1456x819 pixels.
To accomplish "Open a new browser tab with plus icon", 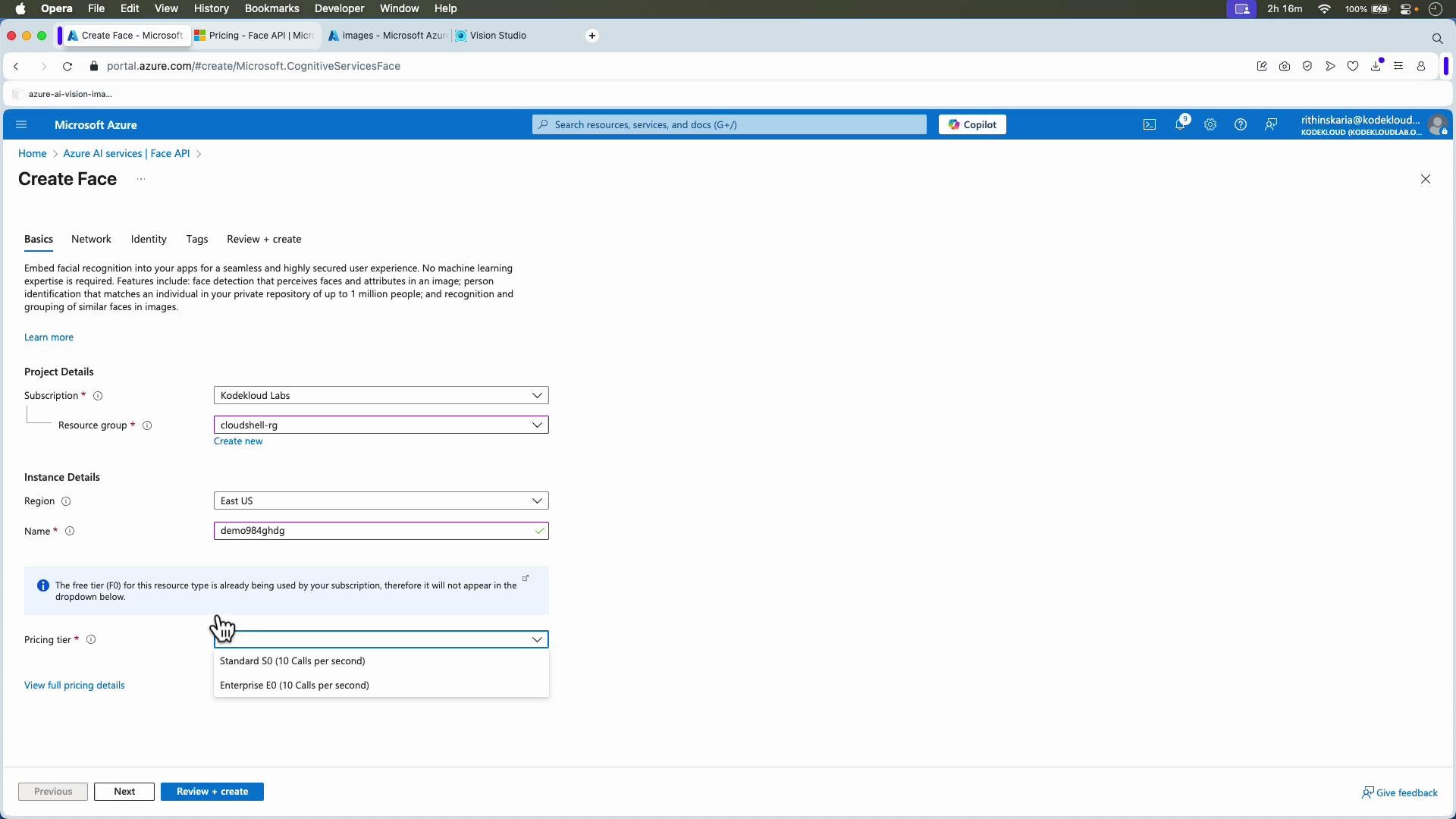I will click(x=592, y=36).
